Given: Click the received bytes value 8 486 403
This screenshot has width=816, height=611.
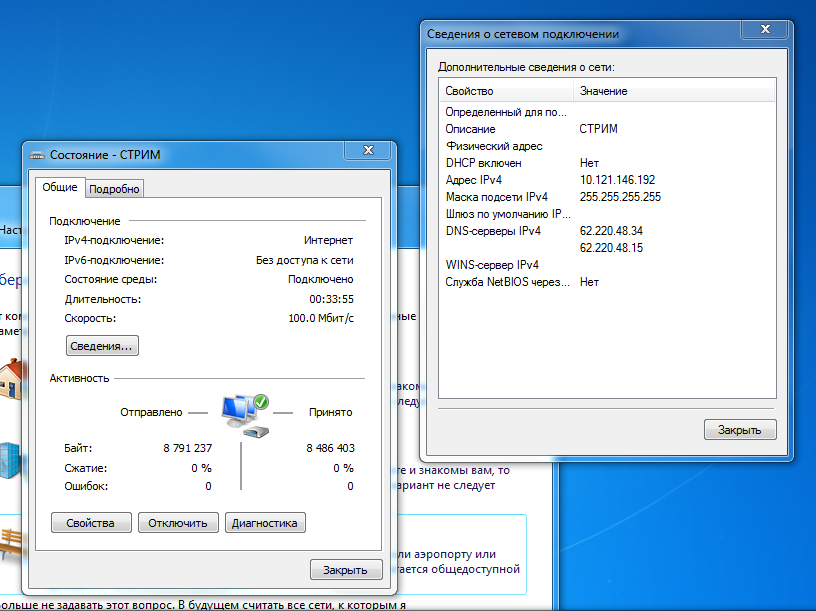Looking at the screenshot, I should point(330,448).
